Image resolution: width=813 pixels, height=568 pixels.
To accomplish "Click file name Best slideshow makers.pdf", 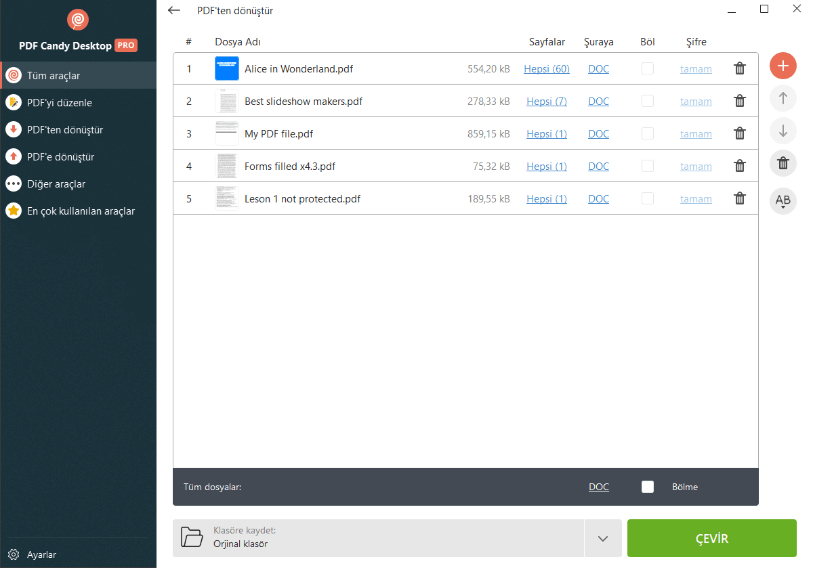I will tap(303, 101).
